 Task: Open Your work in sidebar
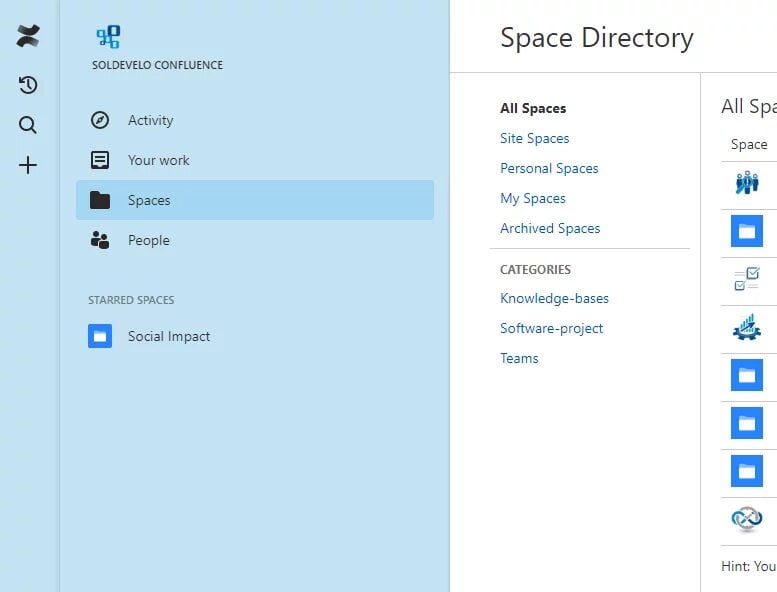[255, 160]
